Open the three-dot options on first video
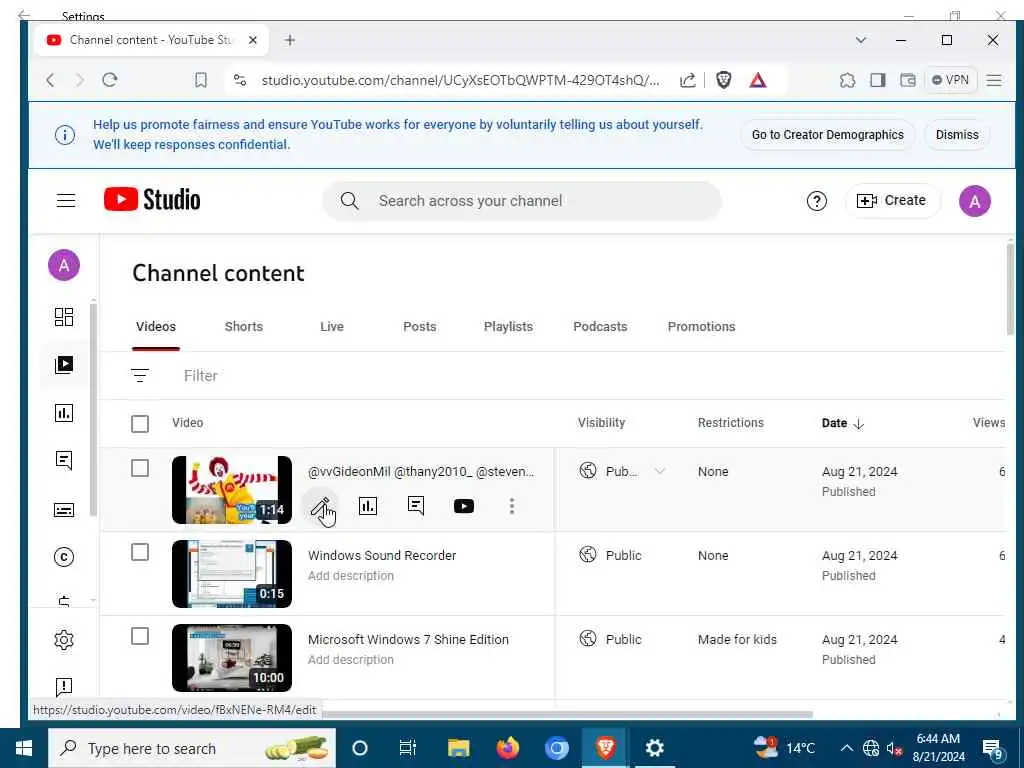1024x768 pixels. click(512, 505)
